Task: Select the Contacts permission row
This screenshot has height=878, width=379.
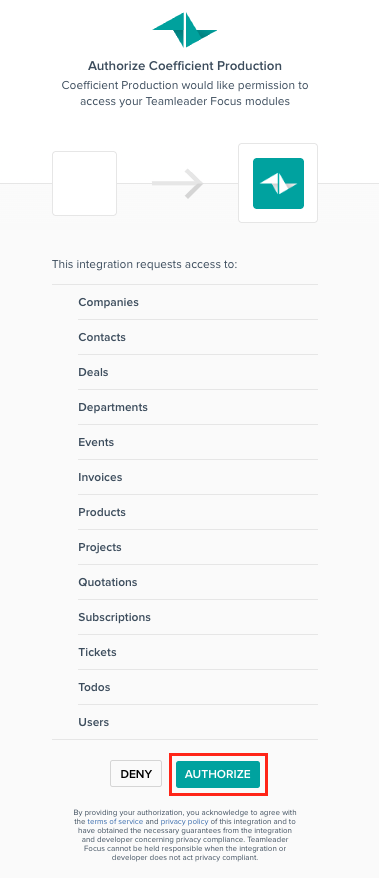Action: click(198, 337)
